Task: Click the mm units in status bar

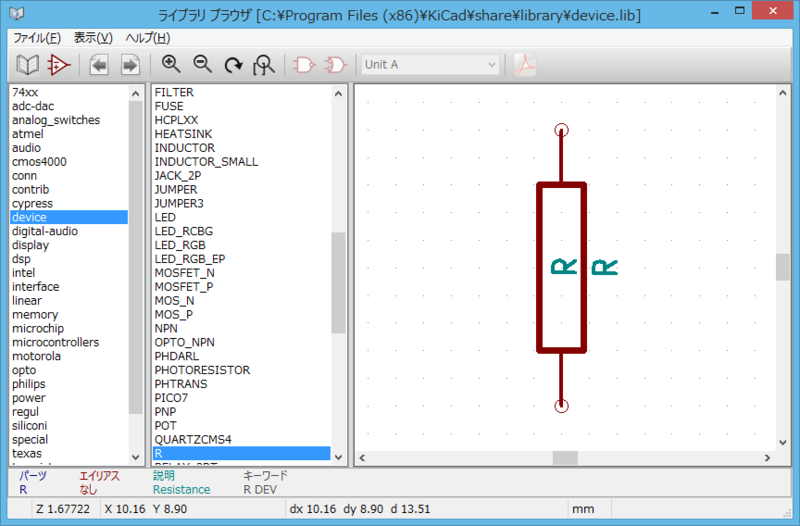Action: pos(583,509)
